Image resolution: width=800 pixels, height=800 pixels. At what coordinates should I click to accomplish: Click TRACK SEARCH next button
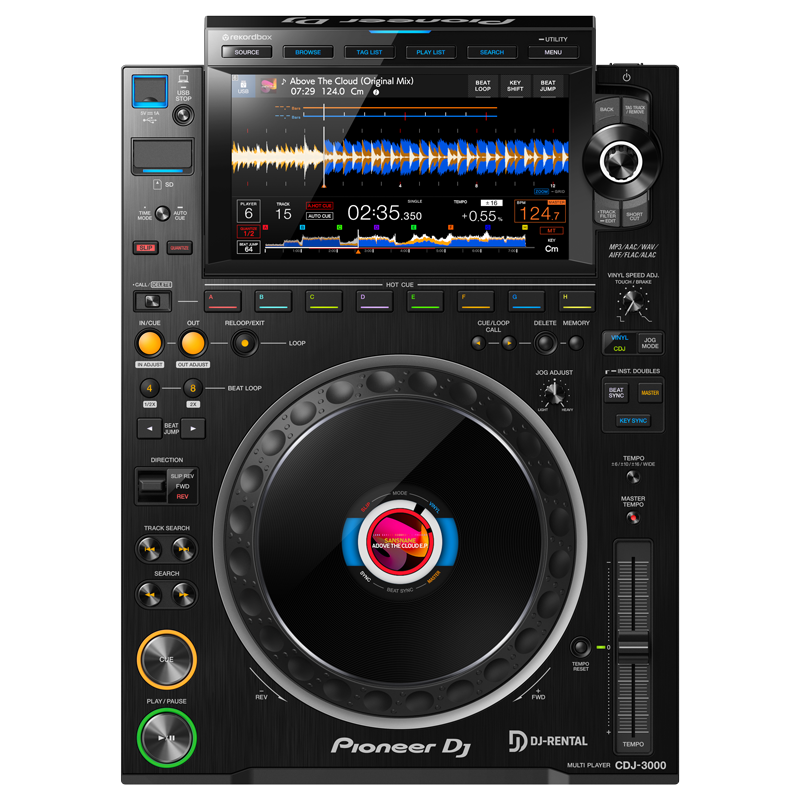point(184,549)
